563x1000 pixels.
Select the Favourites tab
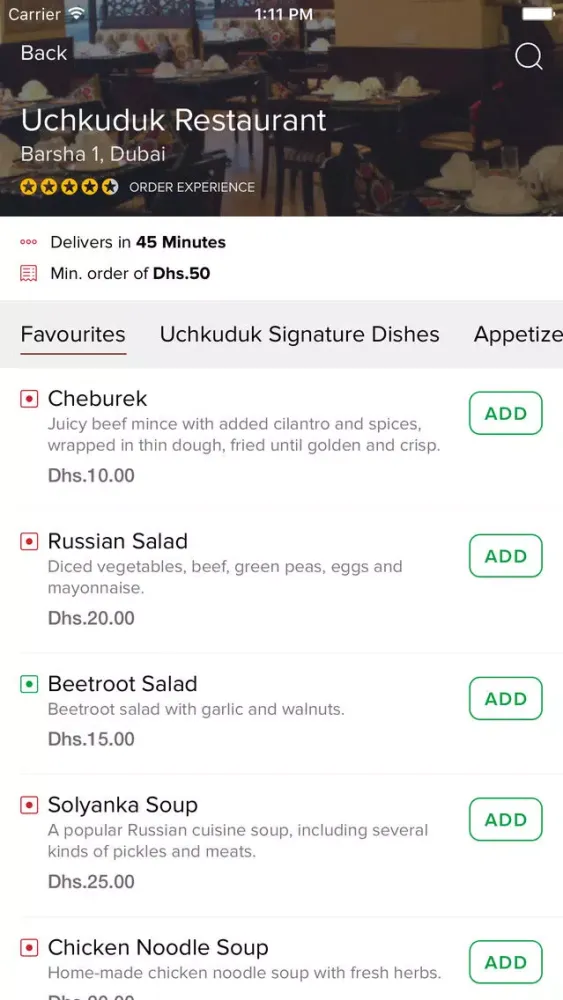tap(73, 335)
